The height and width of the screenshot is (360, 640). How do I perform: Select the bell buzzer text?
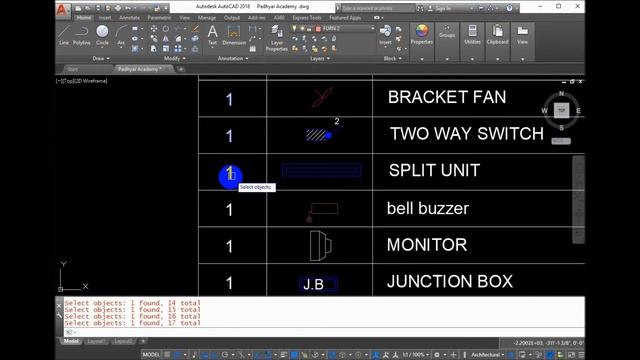[428, 209]
